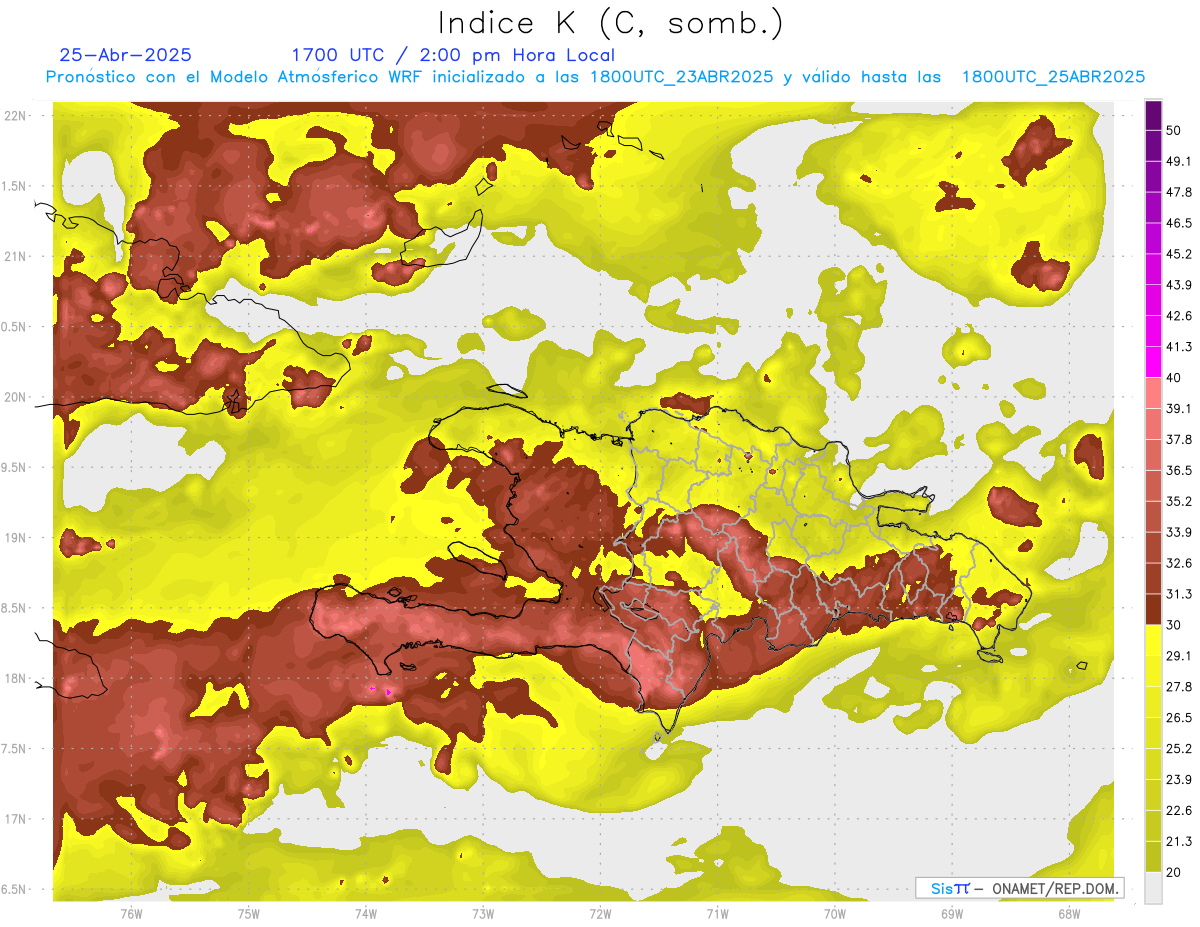Click the colorbar value '29.1'
The width and height of the screenshot is (1200, 927).
click(1179, 656)
